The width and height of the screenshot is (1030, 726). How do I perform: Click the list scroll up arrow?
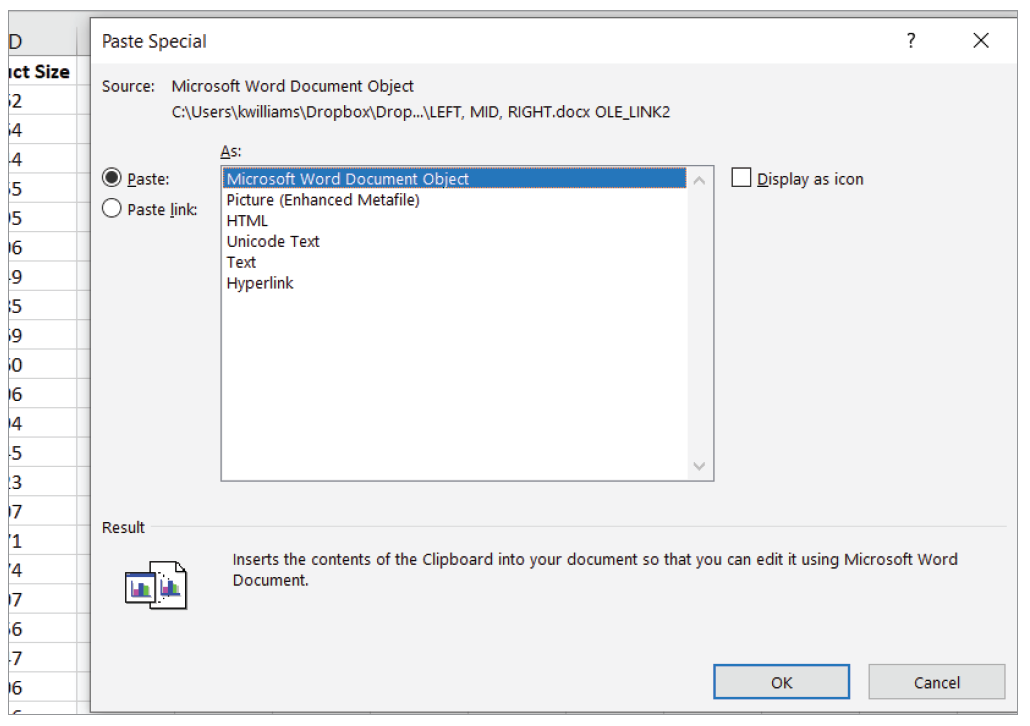point(699,181)
